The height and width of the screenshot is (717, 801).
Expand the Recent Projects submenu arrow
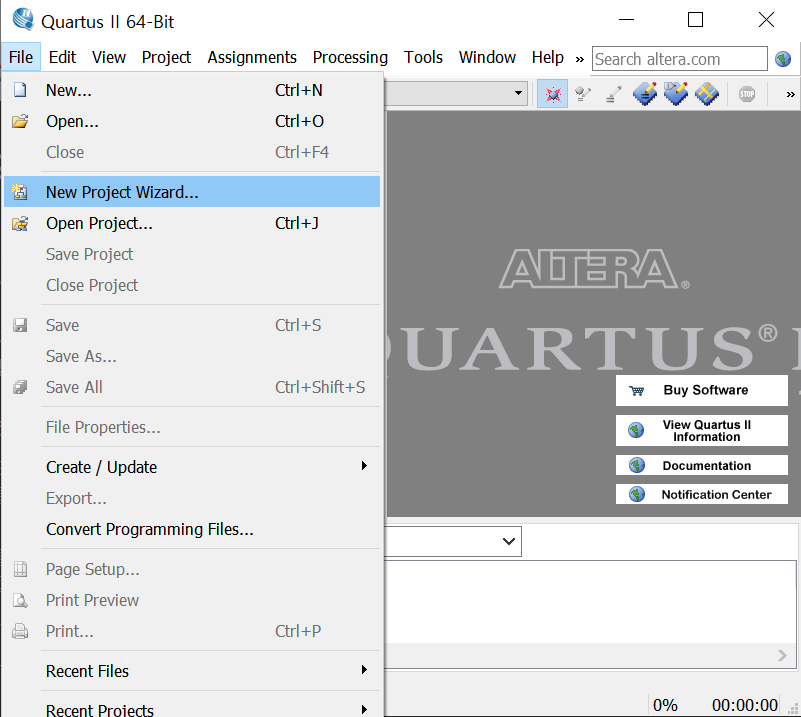click(x=364, y=709)
